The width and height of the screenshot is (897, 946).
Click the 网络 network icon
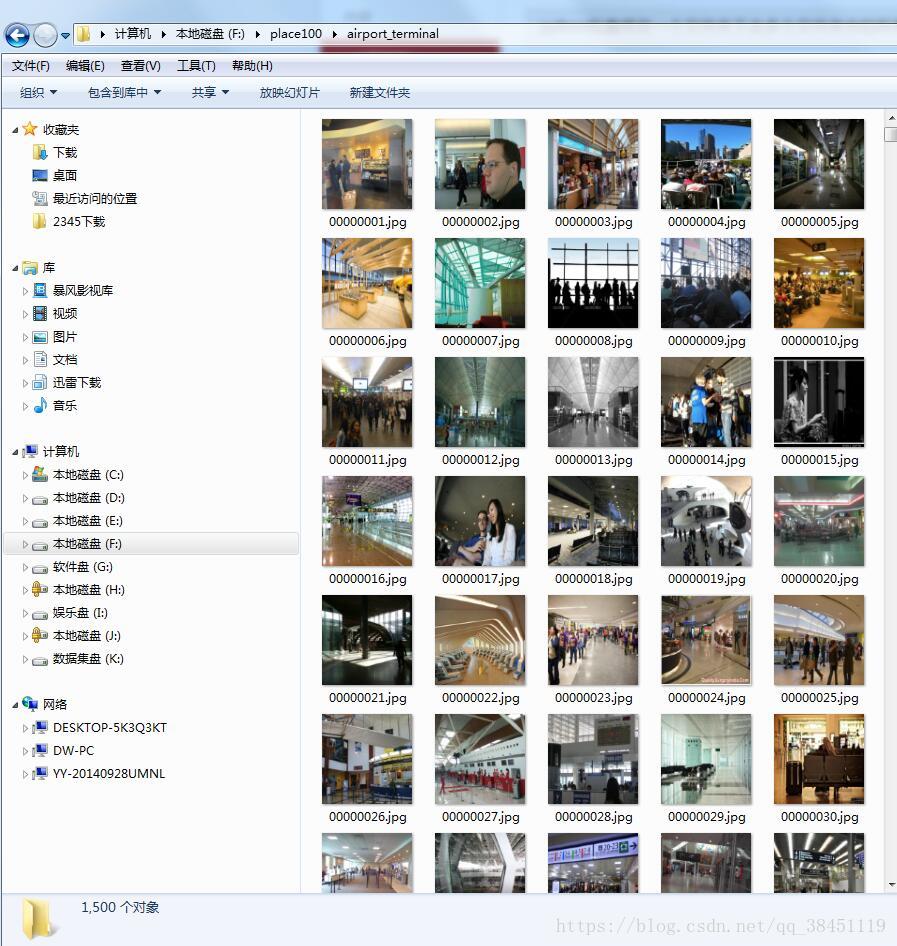30,704
